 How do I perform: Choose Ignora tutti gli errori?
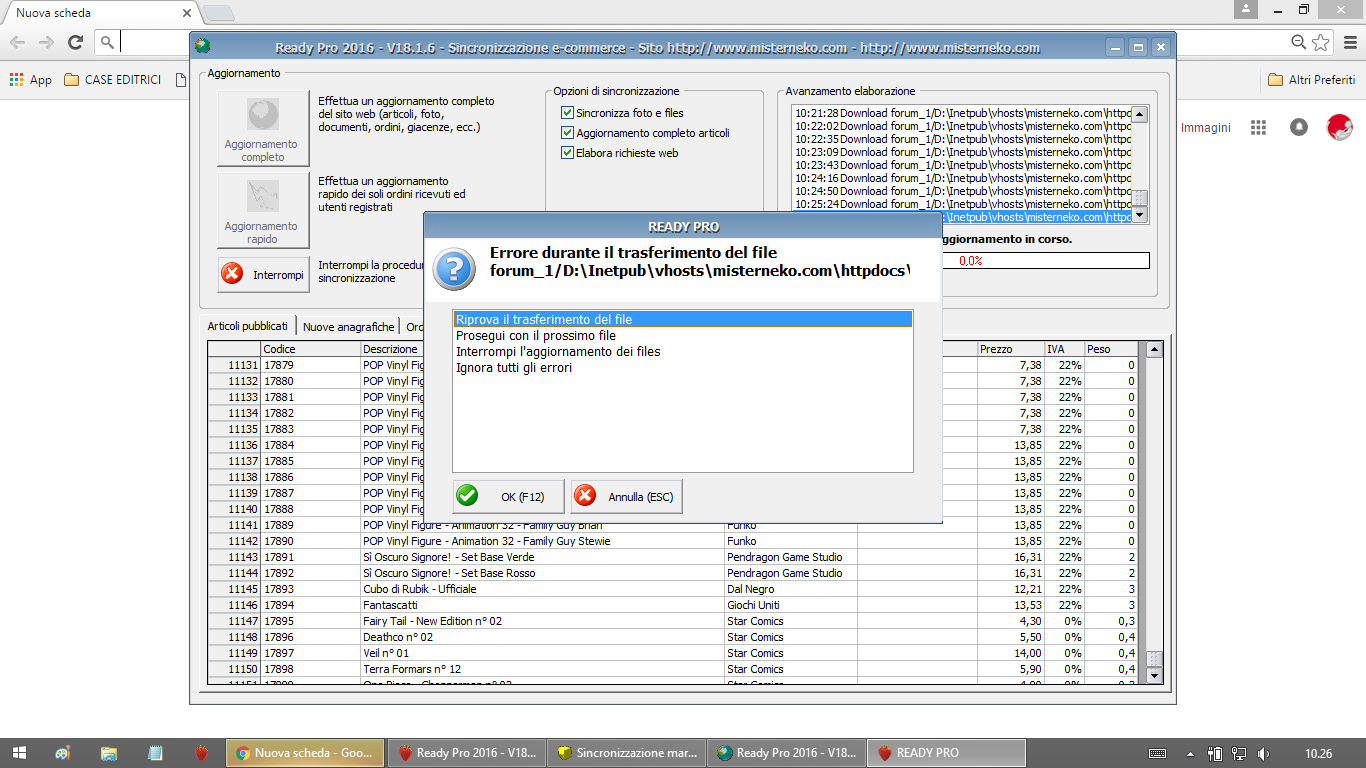(683, 368)
